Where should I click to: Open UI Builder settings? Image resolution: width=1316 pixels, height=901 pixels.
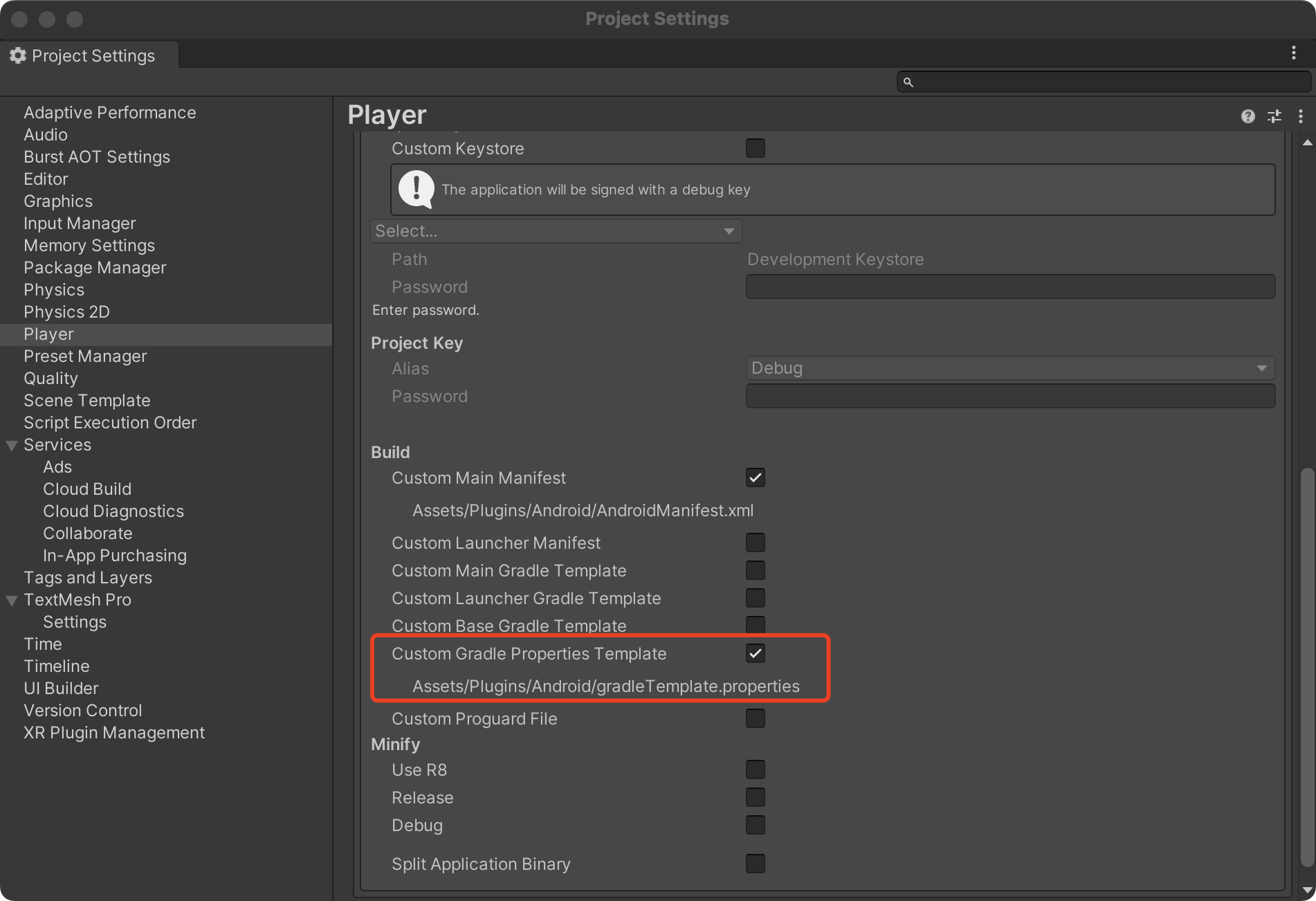tap(61, 688)
